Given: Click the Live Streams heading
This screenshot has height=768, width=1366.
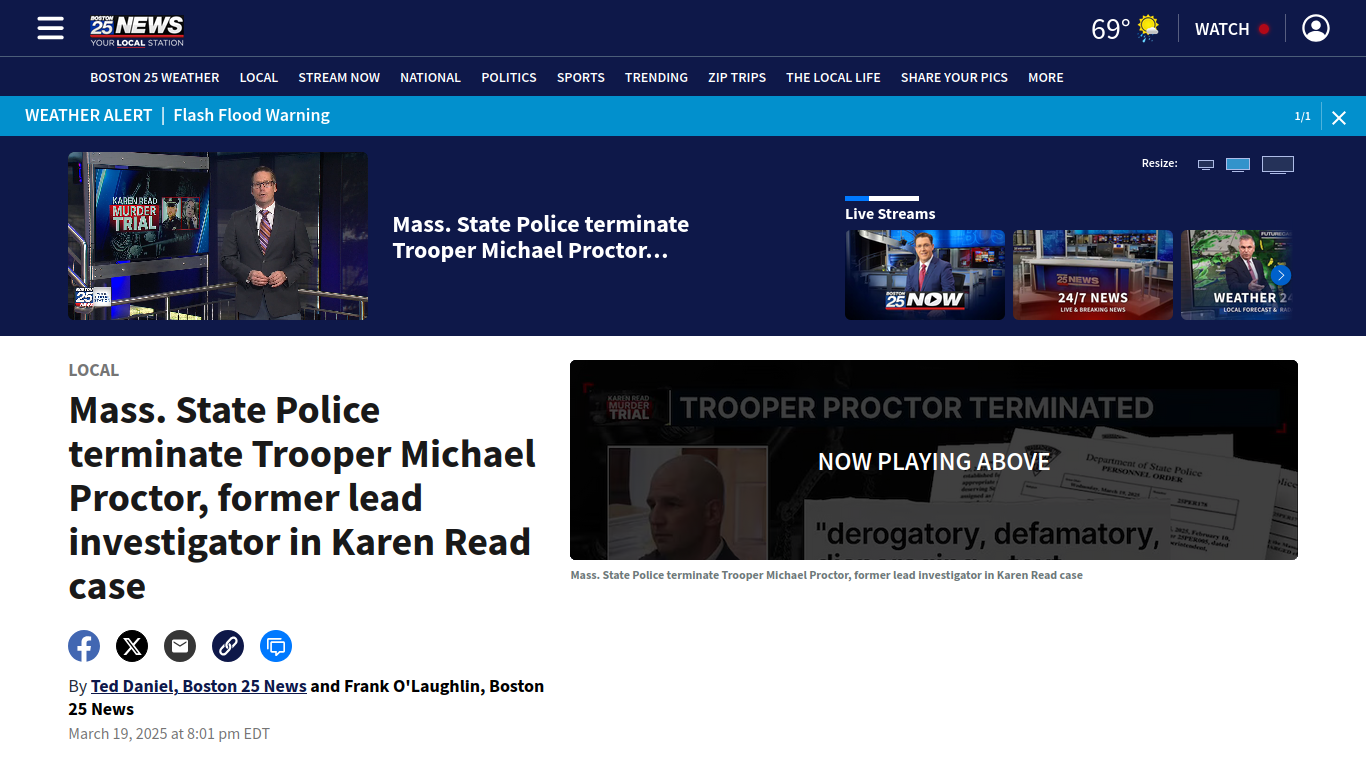Looking at the screenshot, I should [x=890, y=214].
